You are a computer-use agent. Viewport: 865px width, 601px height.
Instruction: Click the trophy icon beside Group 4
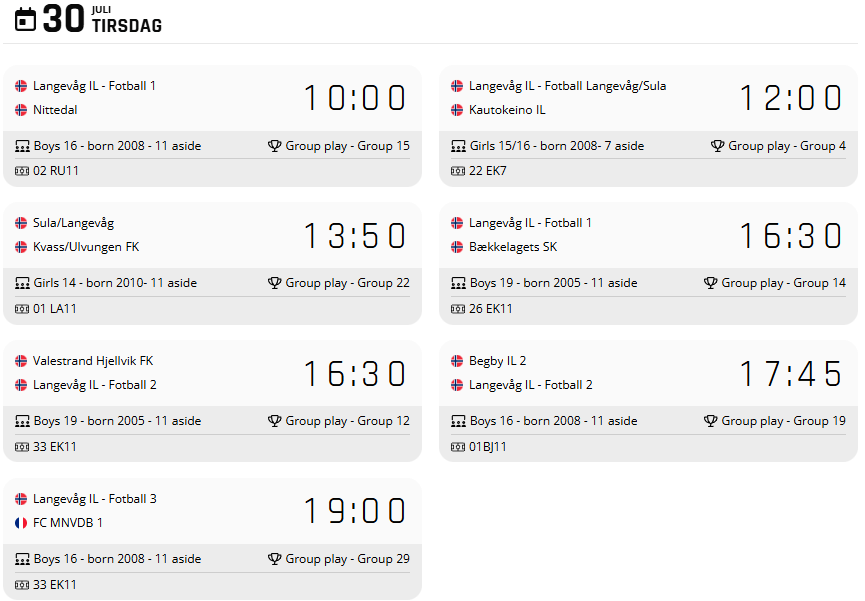[x=718, y=146]
